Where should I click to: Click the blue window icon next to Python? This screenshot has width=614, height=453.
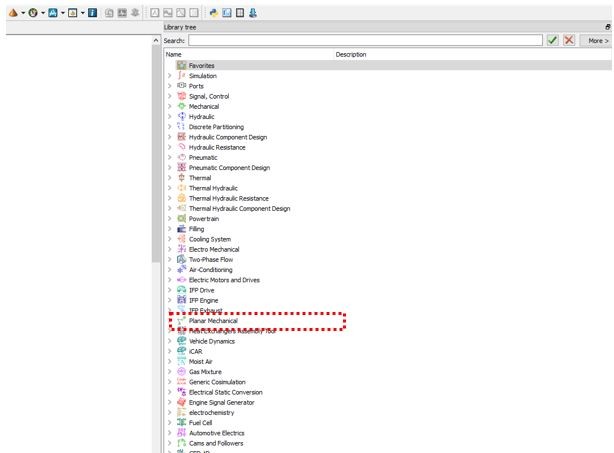pos(227,13)
